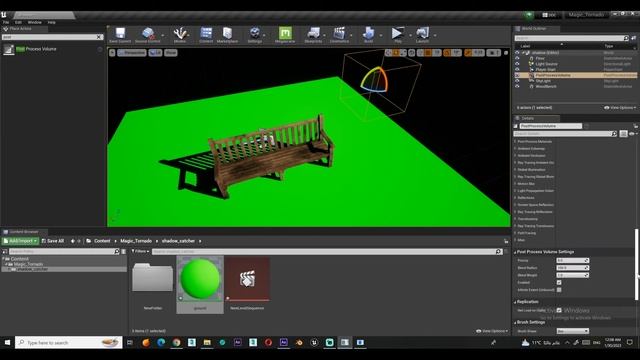Toggle the Enabled checkbox

[559, 282]
